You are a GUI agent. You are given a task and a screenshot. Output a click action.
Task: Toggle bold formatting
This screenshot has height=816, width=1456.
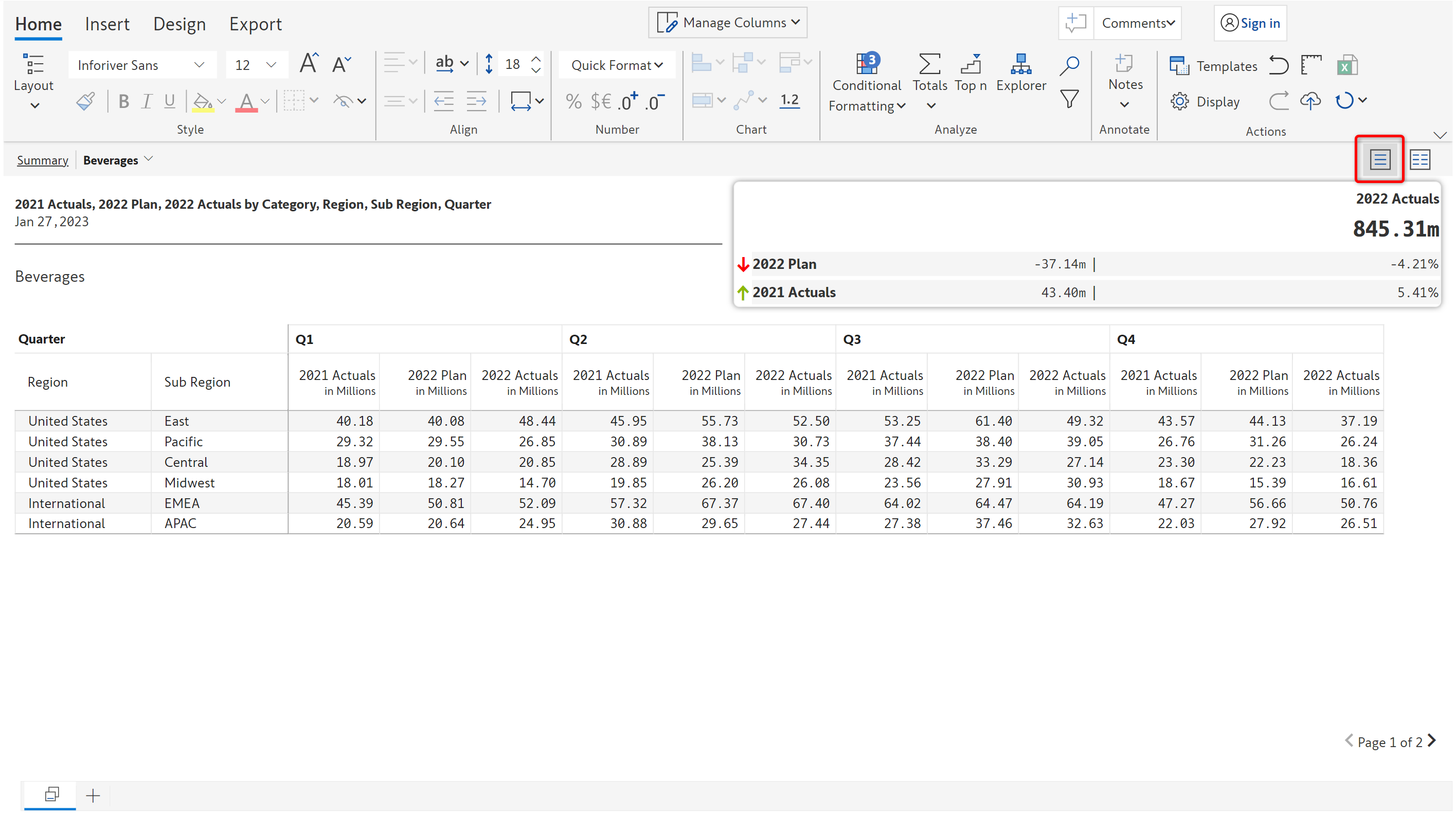point(124,101)
